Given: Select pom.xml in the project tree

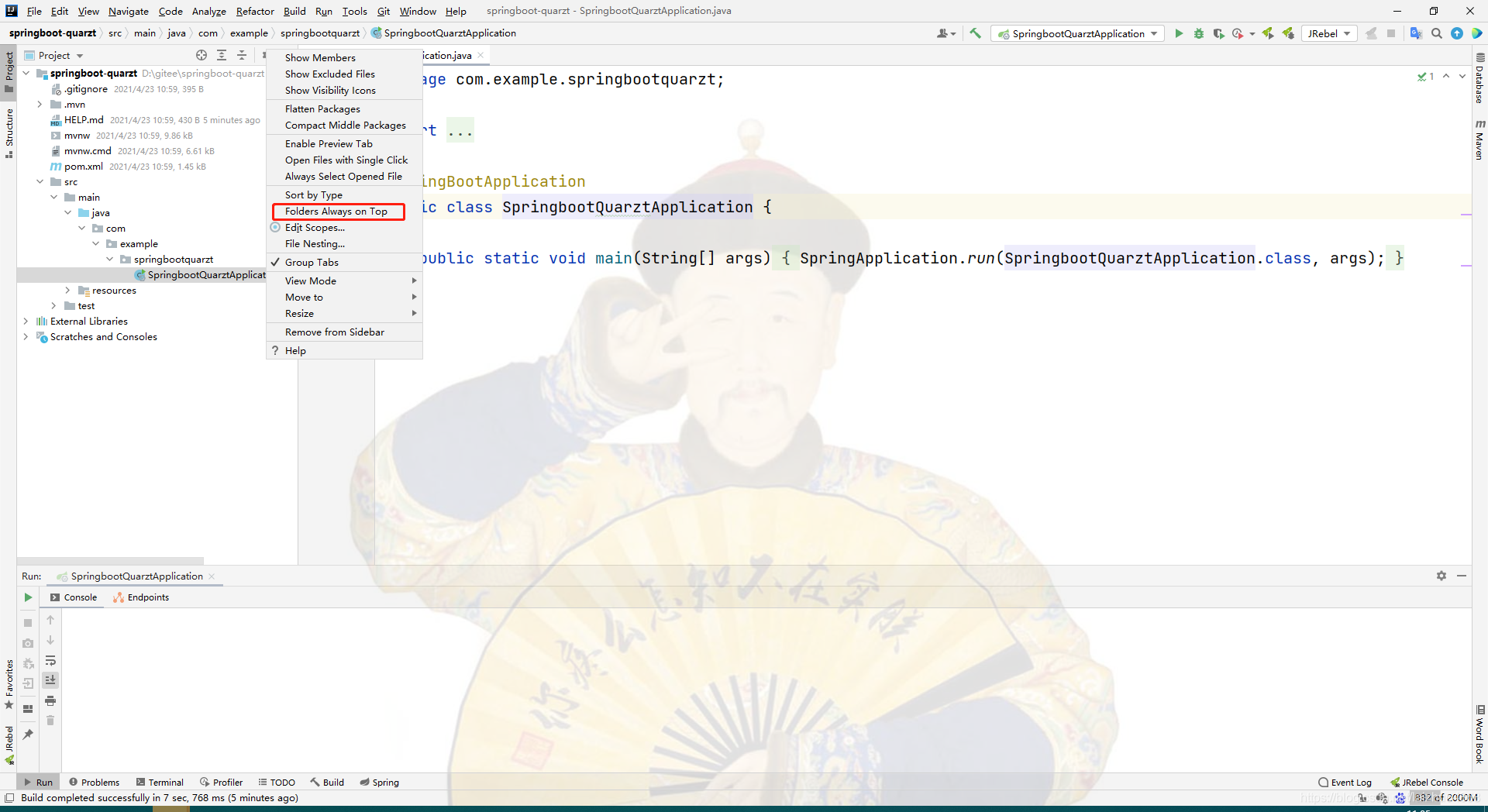Looking at the screenshot, I should 83,166.
